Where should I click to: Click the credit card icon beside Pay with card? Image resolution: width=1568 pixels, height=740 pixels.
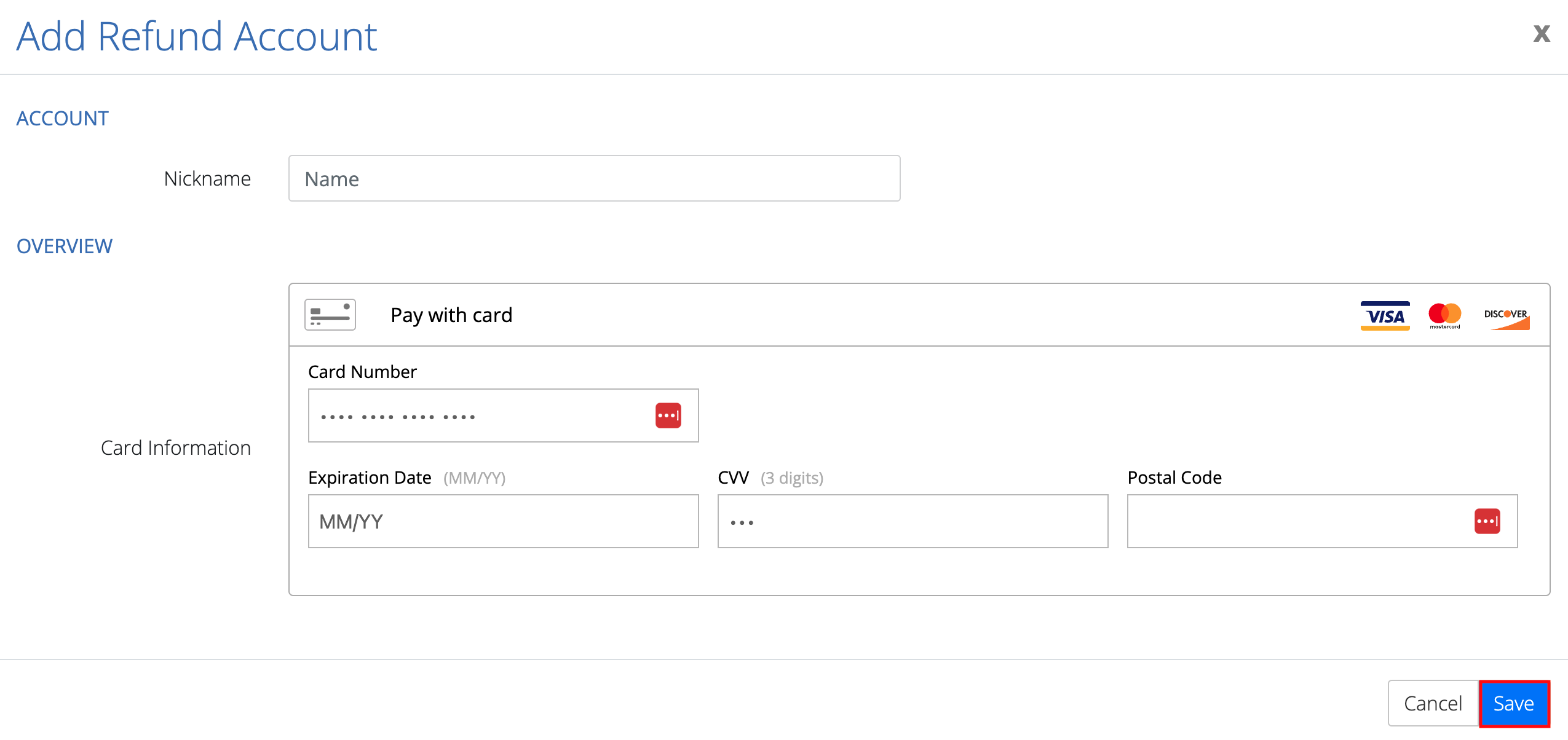click(x=330, y=314)
